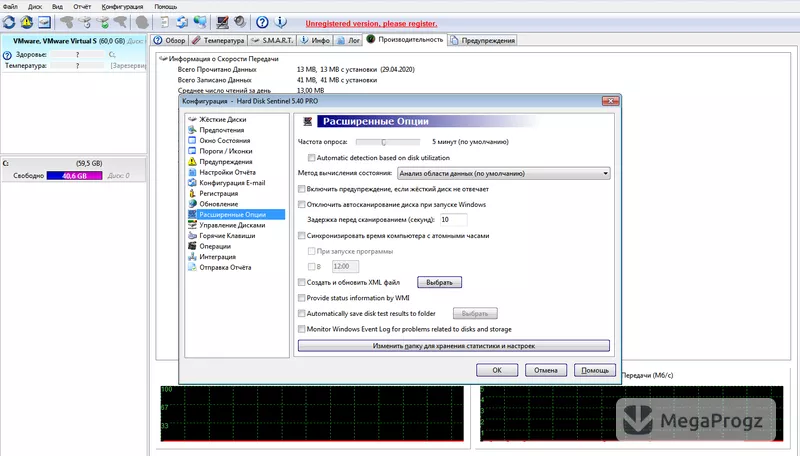This screenshot has width=800, height=456.
Task: Select Пороги / Иконки in configuration list
Action: 226,151
